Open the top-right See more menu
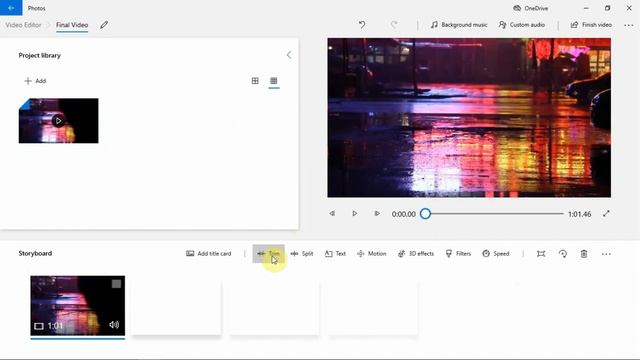640x360 pixels. pyautogui.click(x=629, y=25)
